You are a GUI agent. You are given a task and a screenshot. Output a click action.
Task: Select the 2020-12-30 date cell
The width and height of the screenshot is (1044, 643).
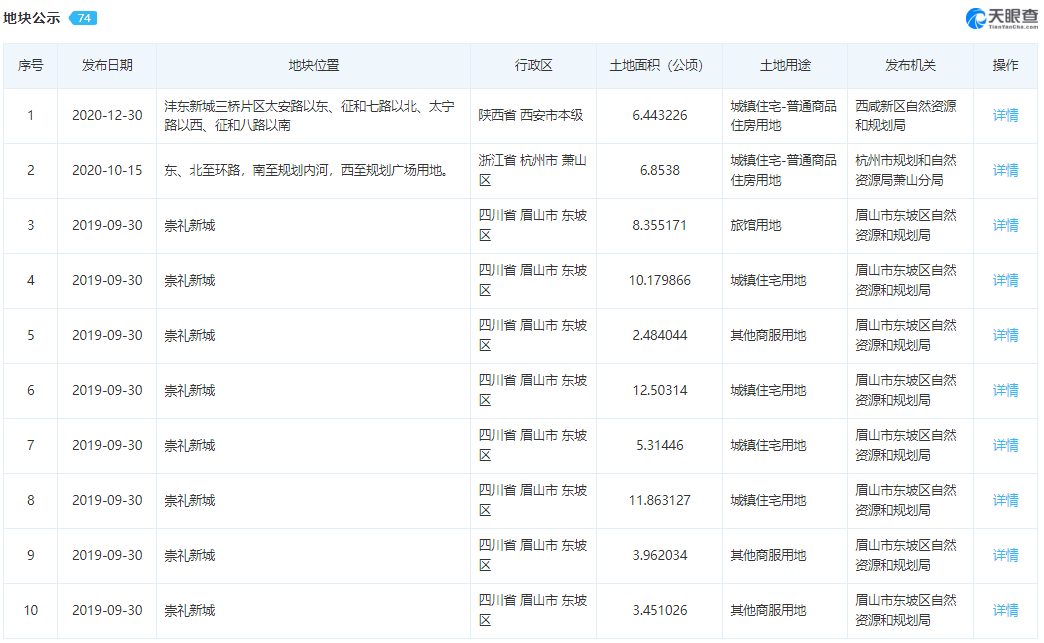point(107,115)
